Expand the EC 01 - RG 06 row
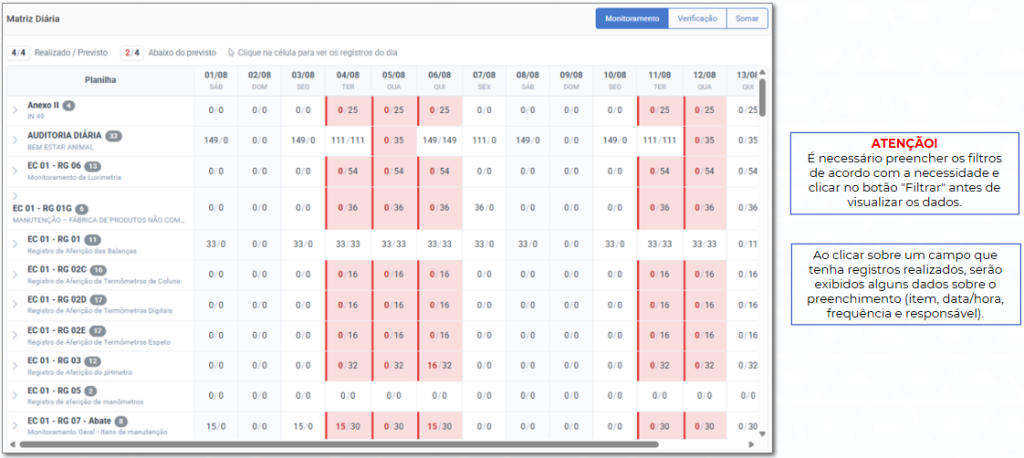The height and width of the screenshot is (458, 1024). [x=15, y=171]
